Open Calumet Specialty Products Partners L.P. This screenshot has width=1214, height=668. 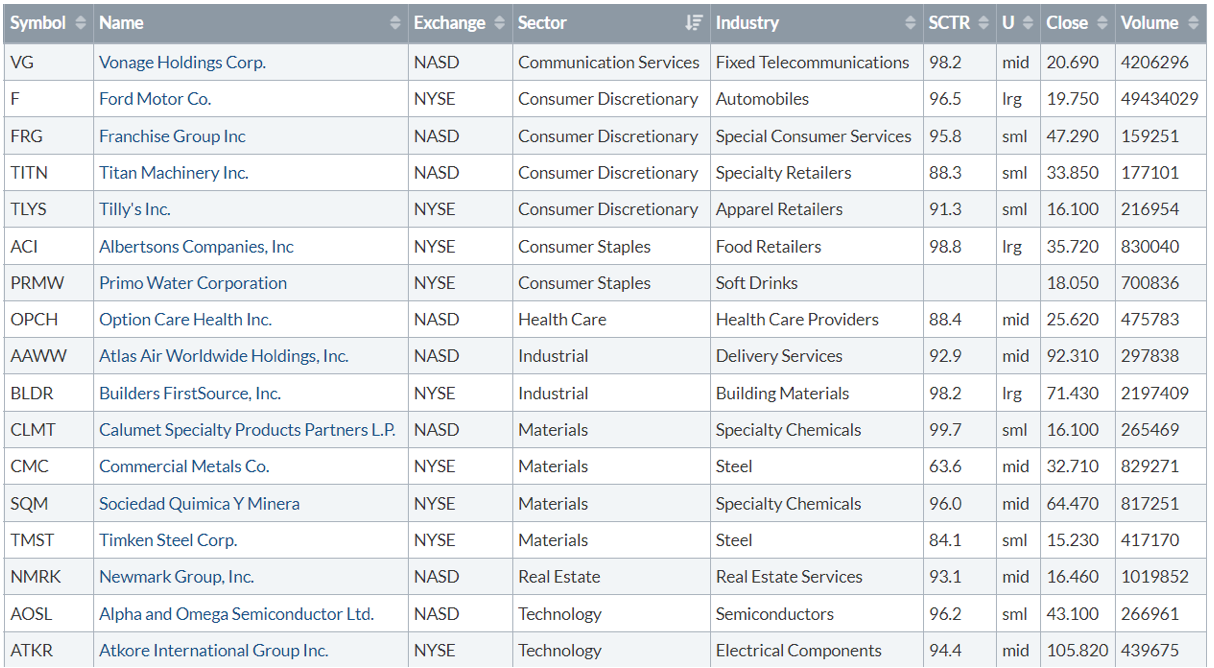point(247,430)
